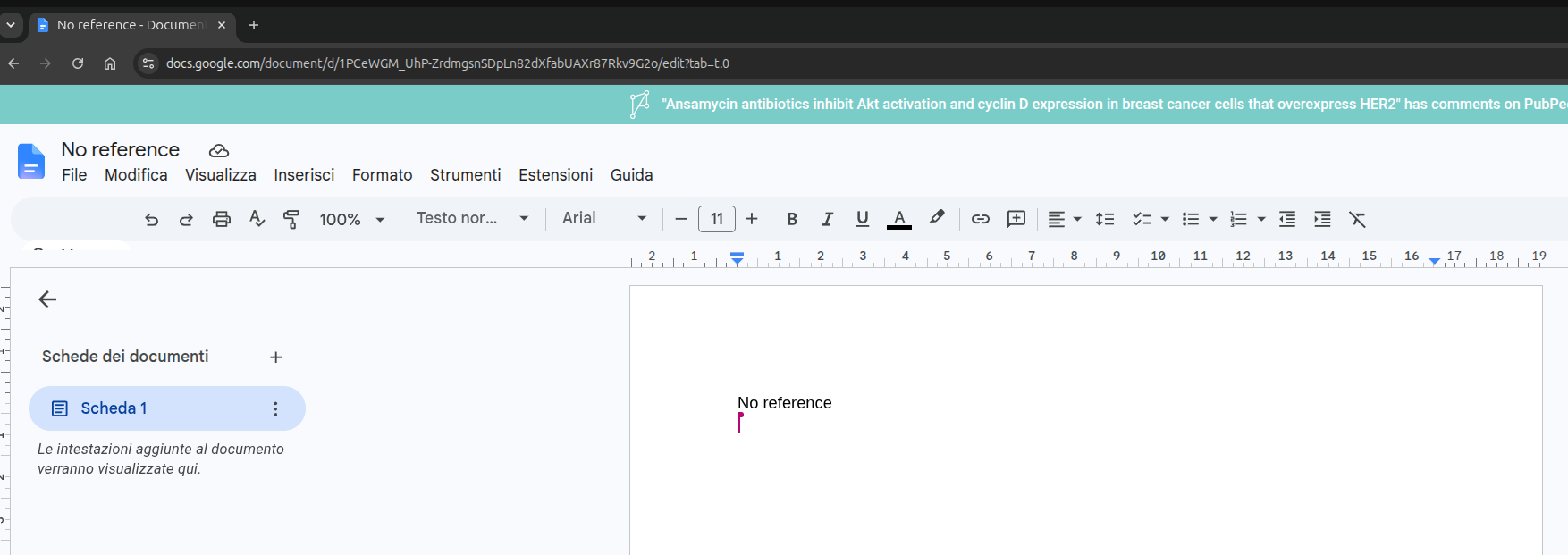Open the 100% zoom dropdown

[352, 219]
